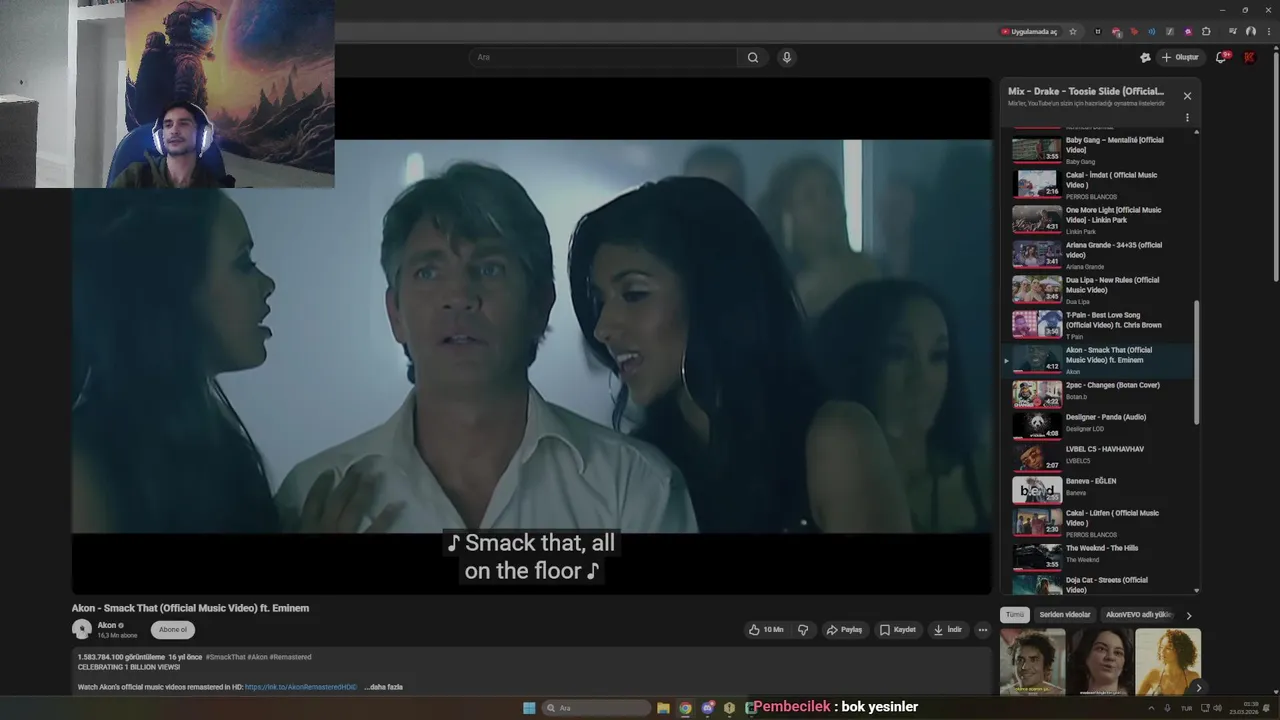The width and height of the screenshot is (1280, 720).
Task: Play Baby Gang – Mentalité from playlist
Action: [x=1100, y=150]
